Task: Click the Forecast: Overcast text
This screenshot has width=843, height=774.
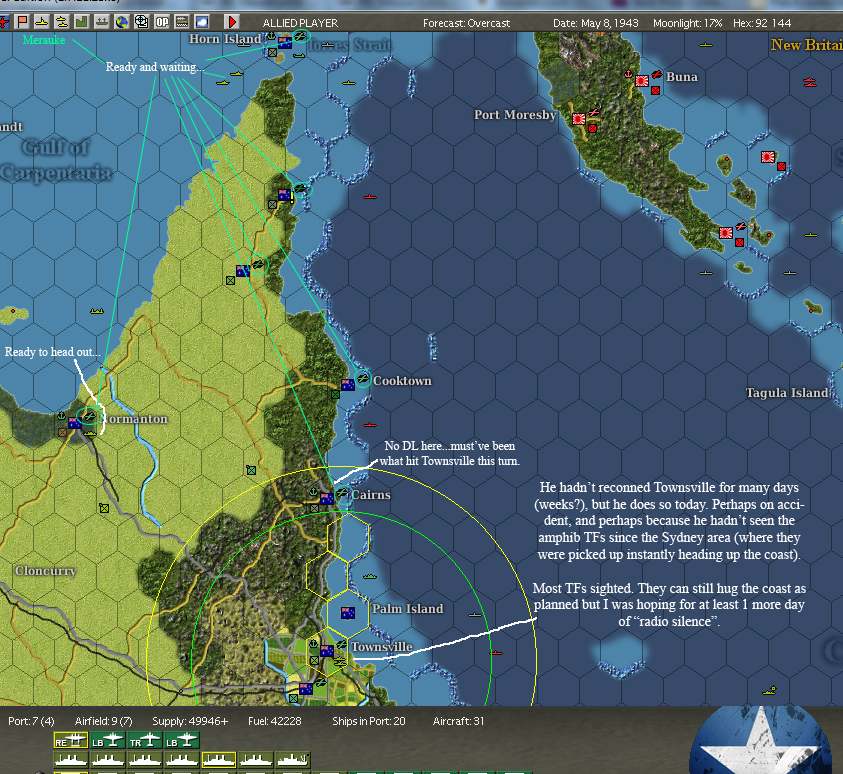Action: click(466, 23)
